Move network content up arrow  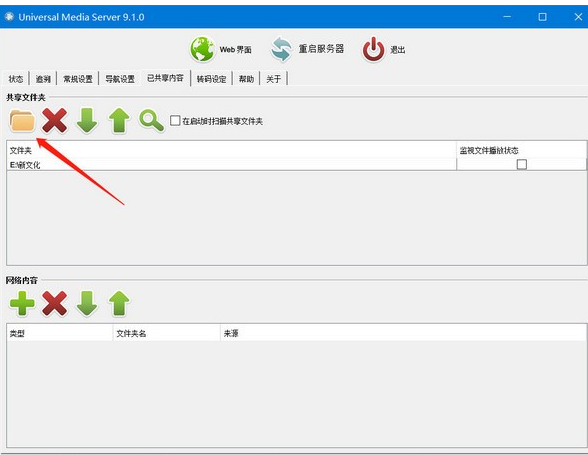click(x=119, y=303)
